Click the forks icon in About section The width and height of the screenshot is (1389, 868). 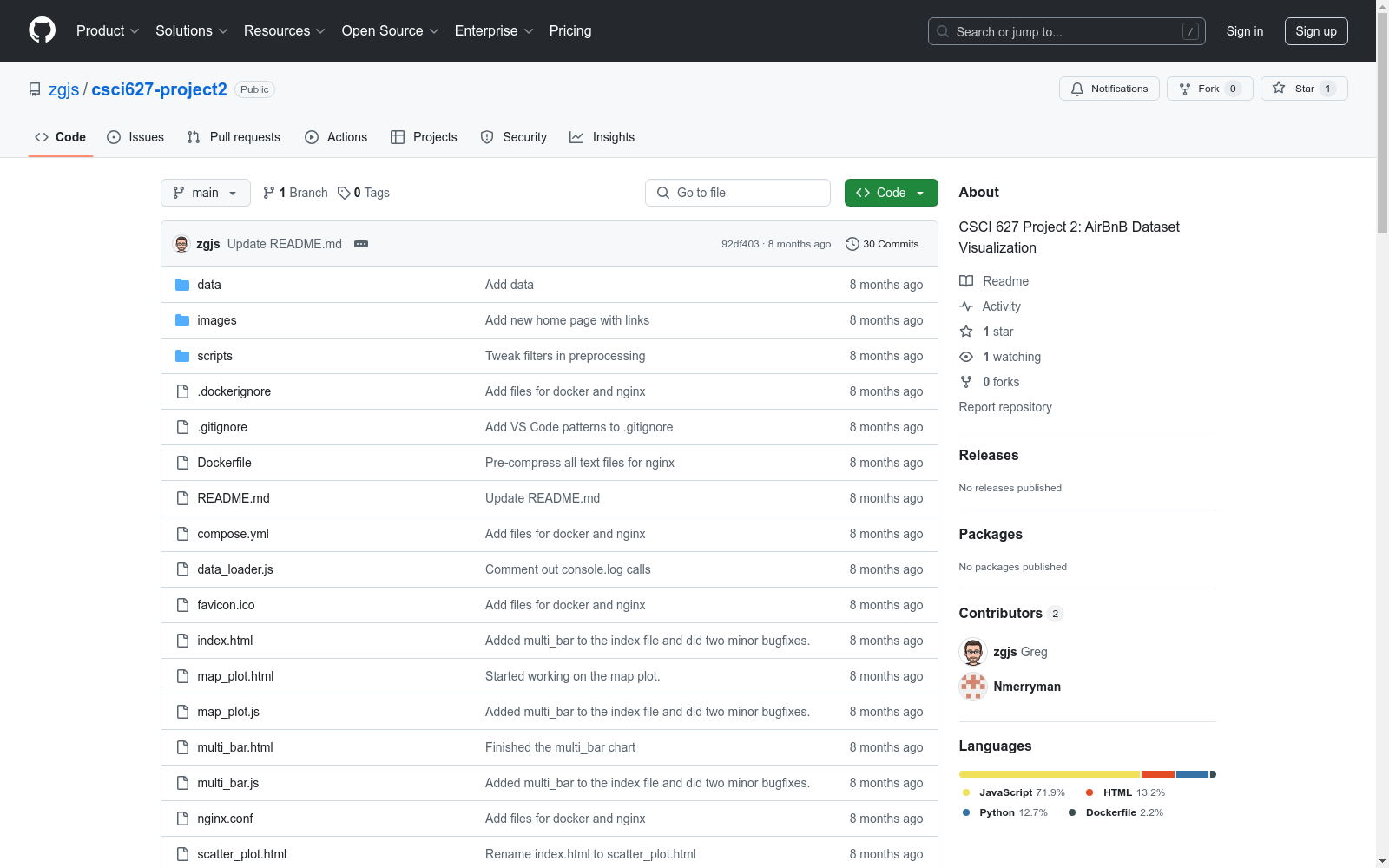[966, 382]
